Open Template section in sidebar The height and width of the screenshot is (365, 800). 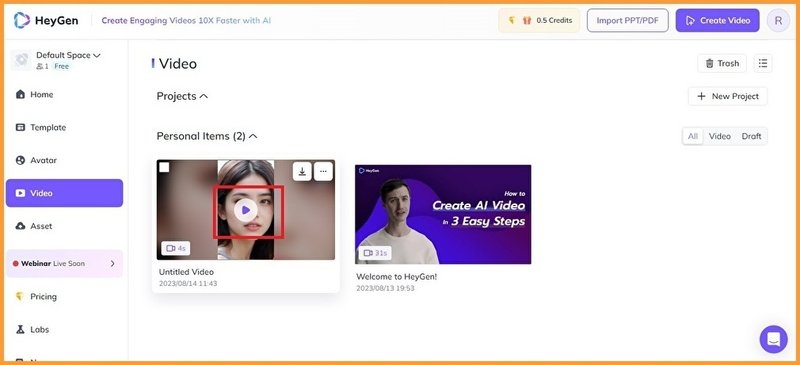click(x=64, y=127)
